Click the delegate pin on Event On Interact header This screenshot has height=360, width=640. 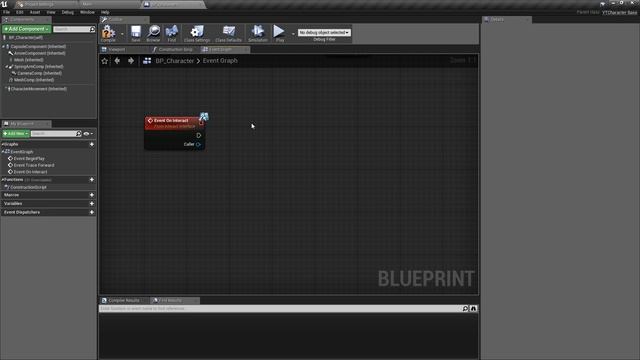coord(201,122)
